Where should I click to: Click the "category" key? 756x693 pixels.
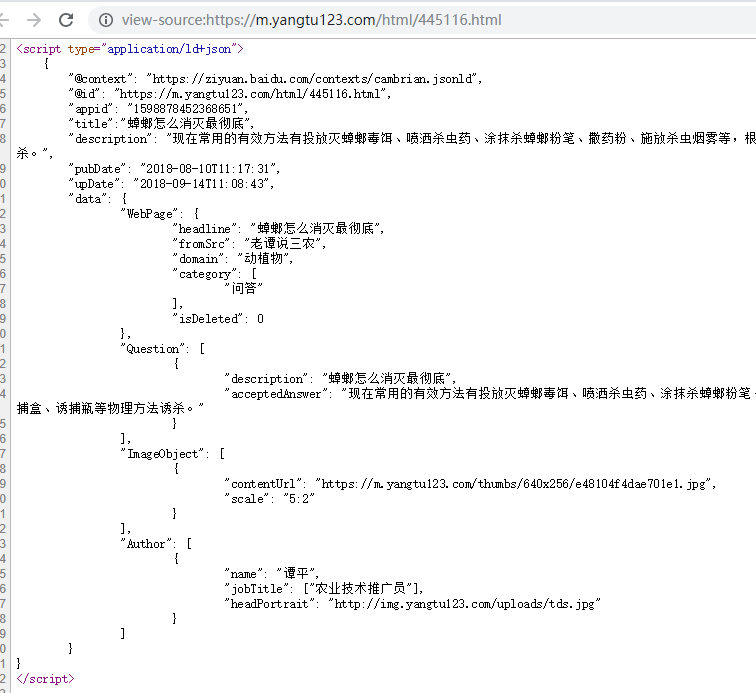[205, 273]
